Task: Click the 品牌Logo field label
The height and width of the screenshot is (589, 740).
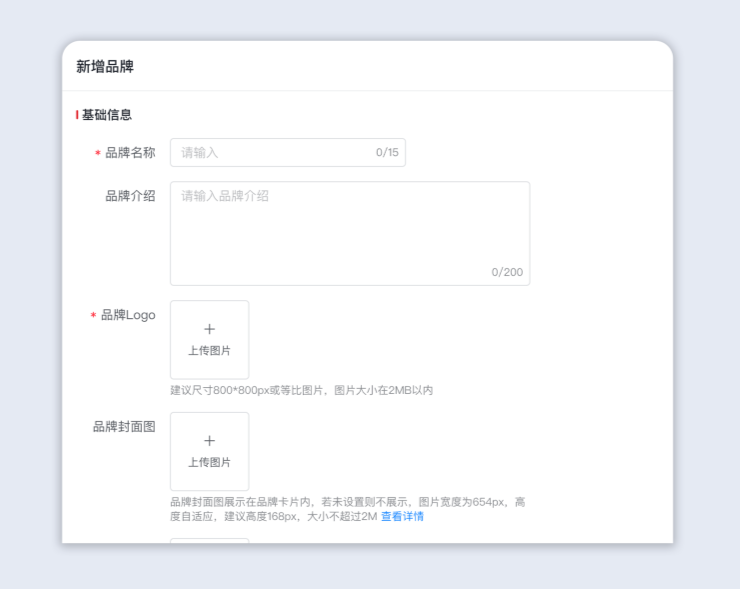Action: pyautogui.click(x=128, y=315)
